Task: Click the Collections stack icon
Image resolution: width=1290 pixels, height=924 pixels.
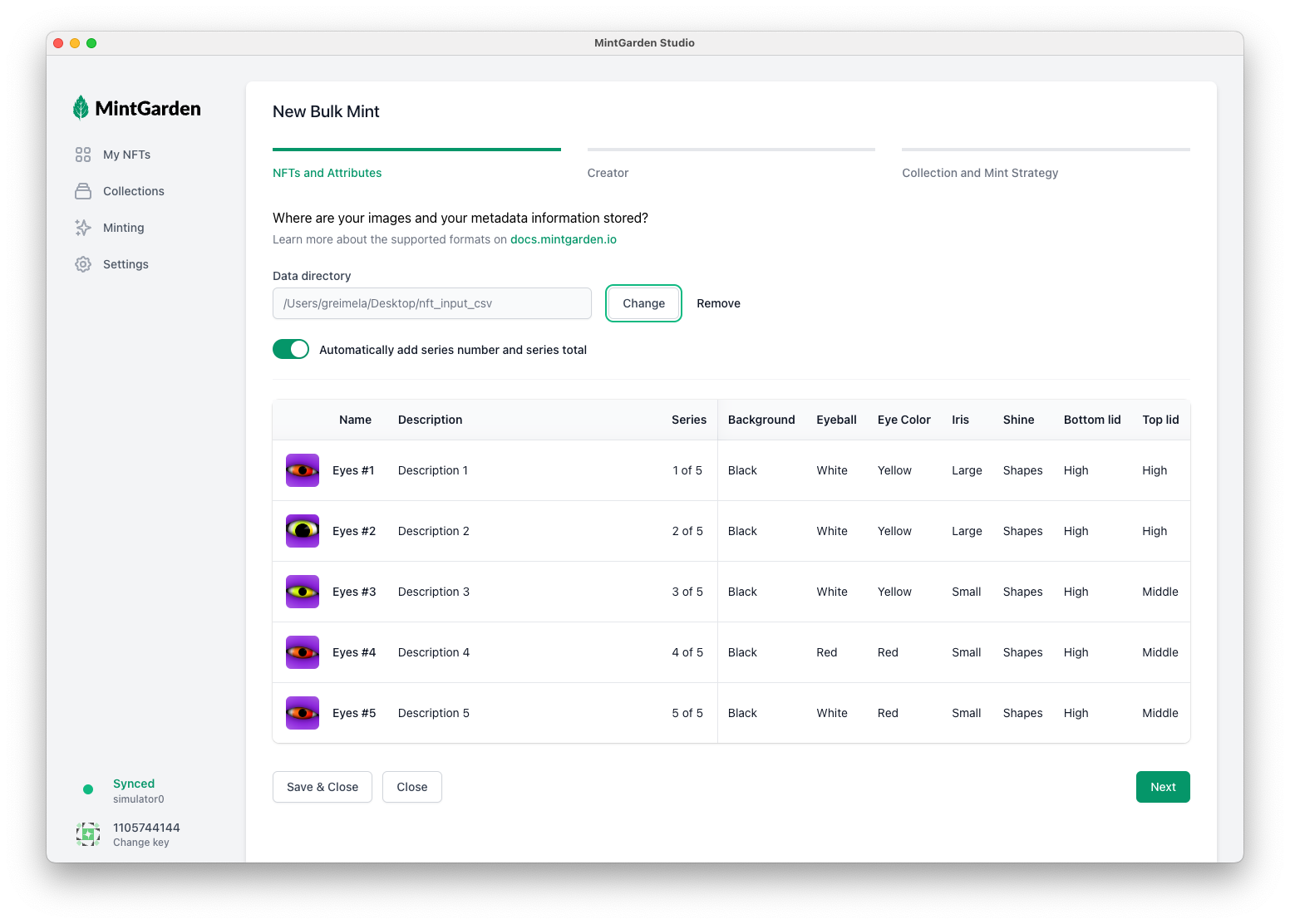Action: point(83,191)
